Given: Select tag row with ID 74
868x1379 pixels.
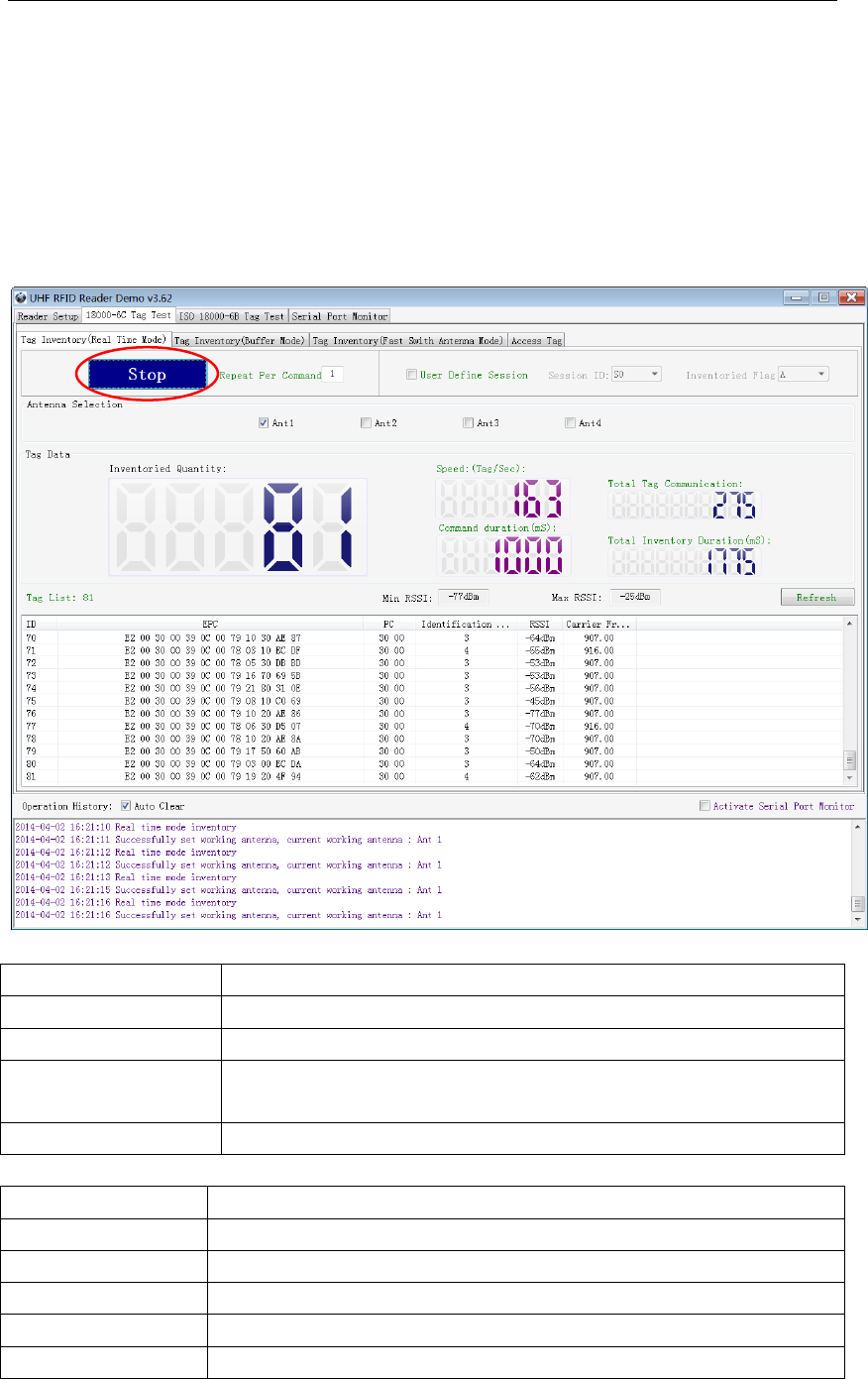Looking at the screenshot, I should (432, 688).
